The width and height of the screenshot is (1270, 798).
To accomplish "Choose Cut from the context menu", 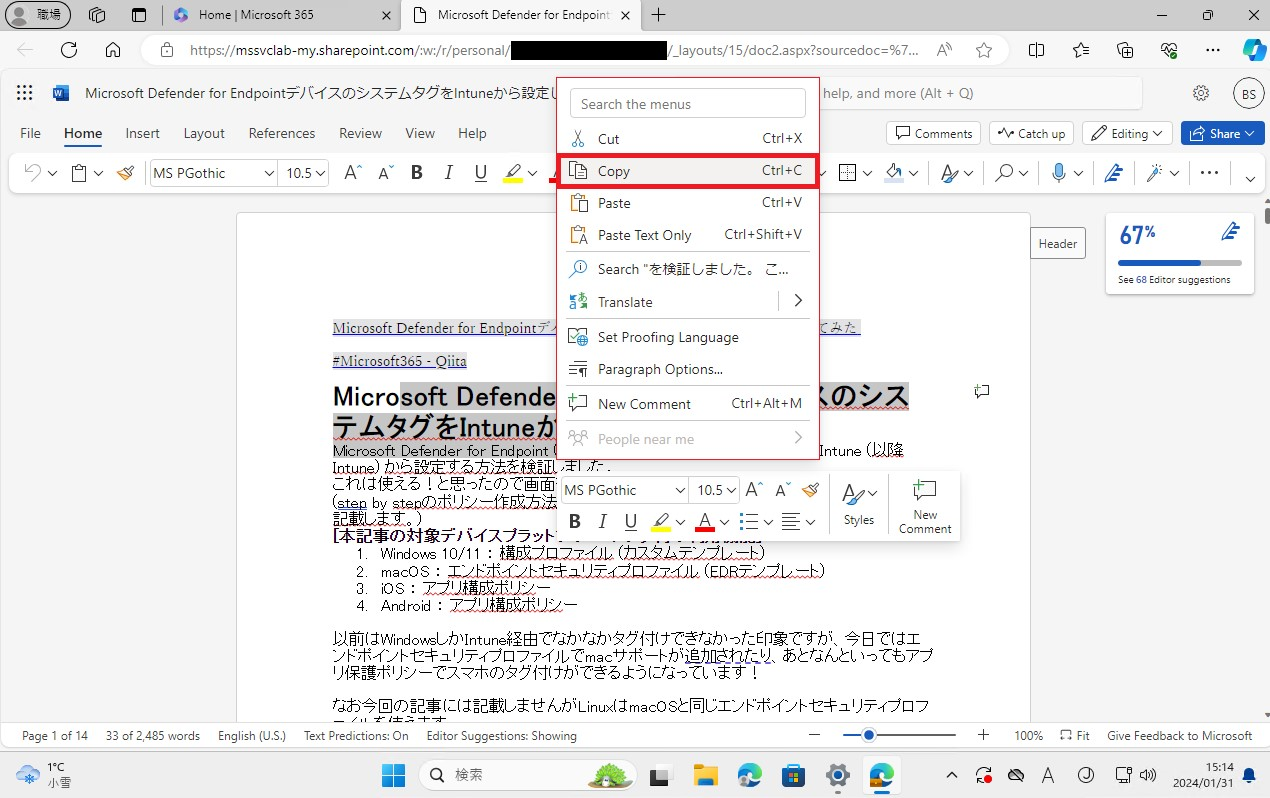I will tap(688, 139).
